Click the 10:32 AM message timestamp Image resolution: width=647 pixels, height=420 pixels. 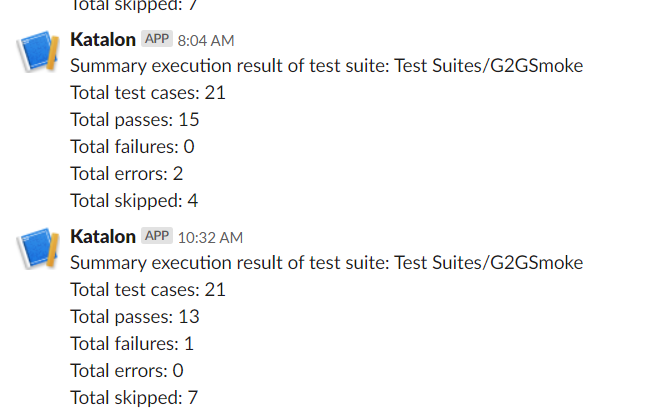(210, 237)
